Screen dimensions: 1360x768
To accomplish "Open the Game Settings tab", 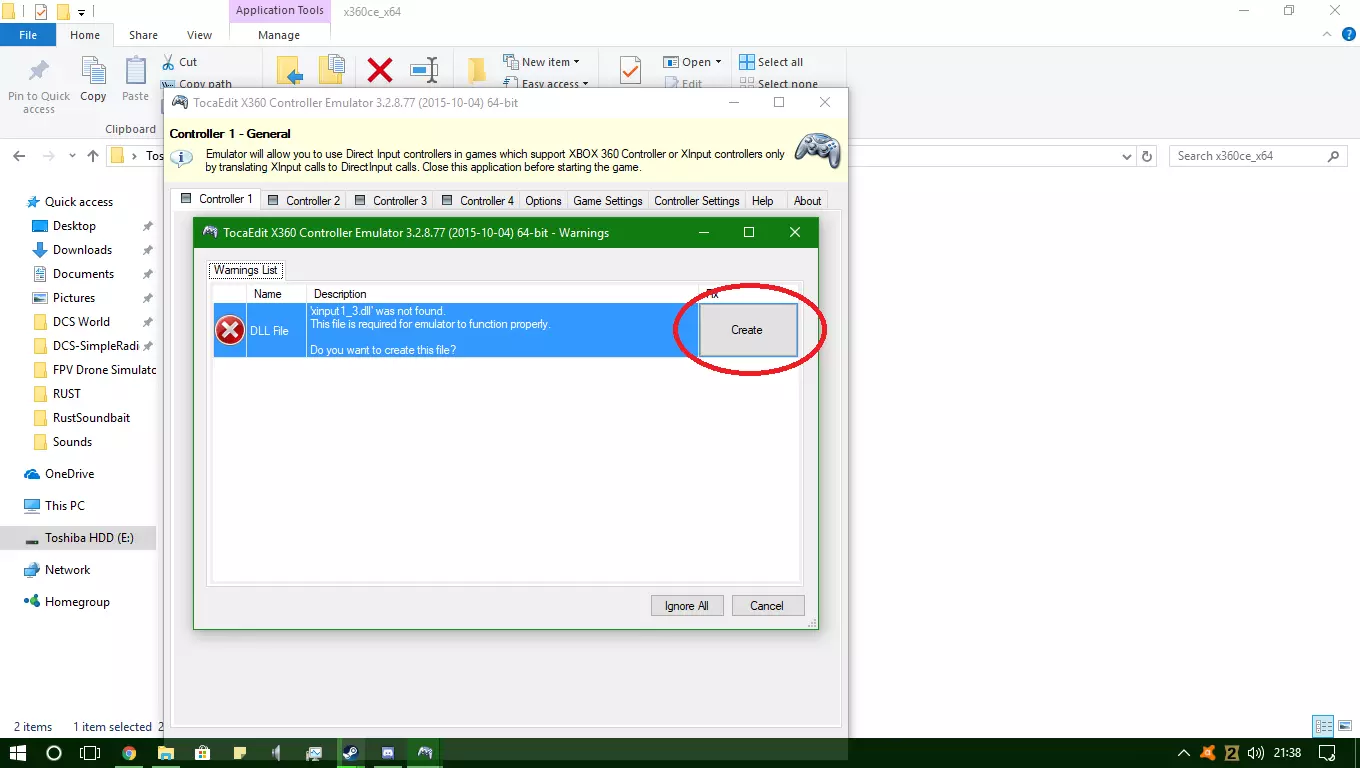I will [608, 200].
